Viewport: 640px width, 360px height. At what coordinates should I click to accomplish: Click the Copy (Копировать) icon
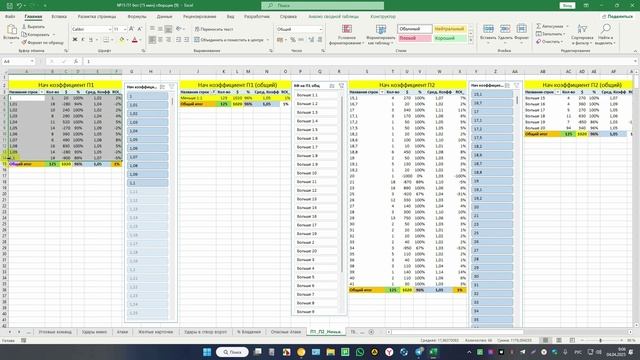tap(24, 34)
